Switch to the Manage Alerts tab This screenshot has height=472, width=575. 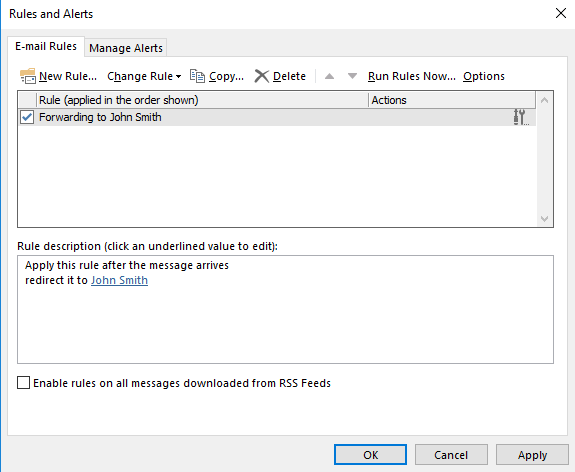pyautogui.click(x=126, y=48)
